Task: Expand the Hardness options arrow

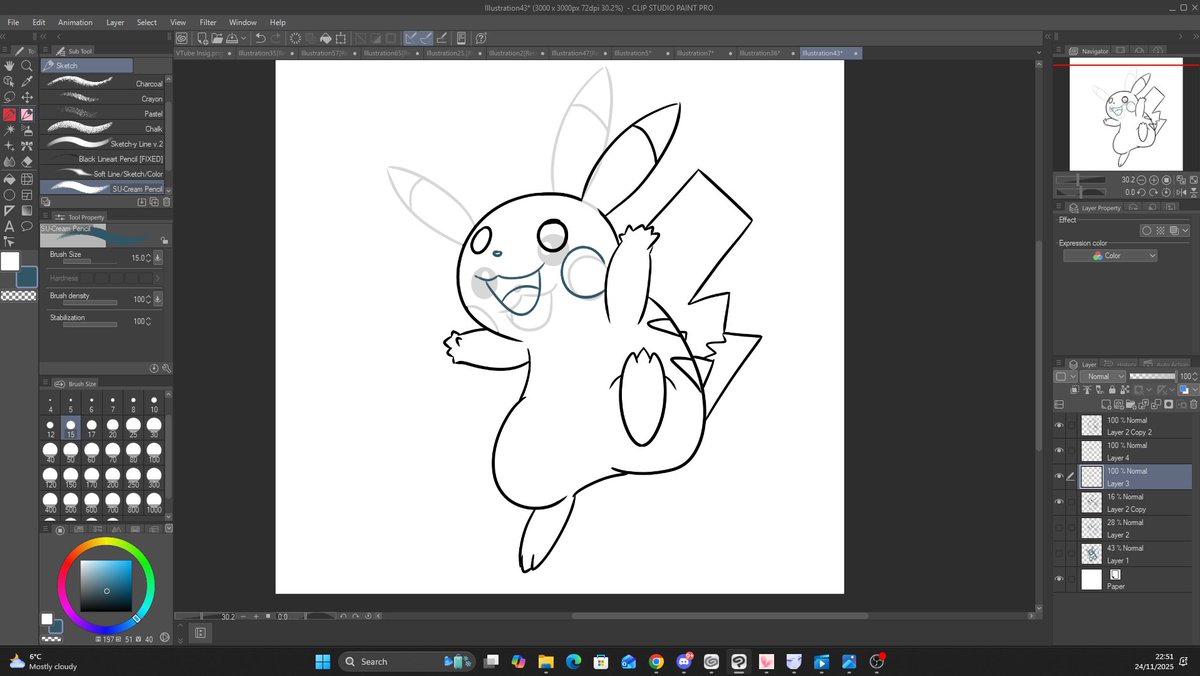Action: 157,278
